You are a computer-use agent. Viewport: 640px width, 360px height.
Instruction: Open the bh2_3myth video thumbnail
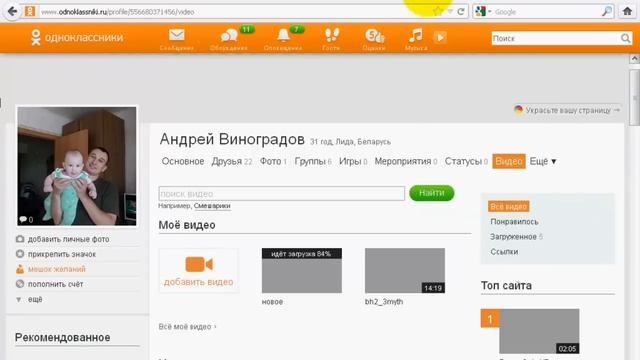click(x=405, y=271)
